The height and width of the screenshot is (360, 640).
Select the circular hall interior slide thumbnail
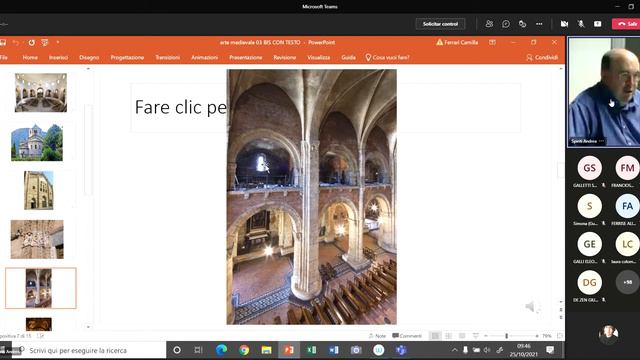click(41, 93)
